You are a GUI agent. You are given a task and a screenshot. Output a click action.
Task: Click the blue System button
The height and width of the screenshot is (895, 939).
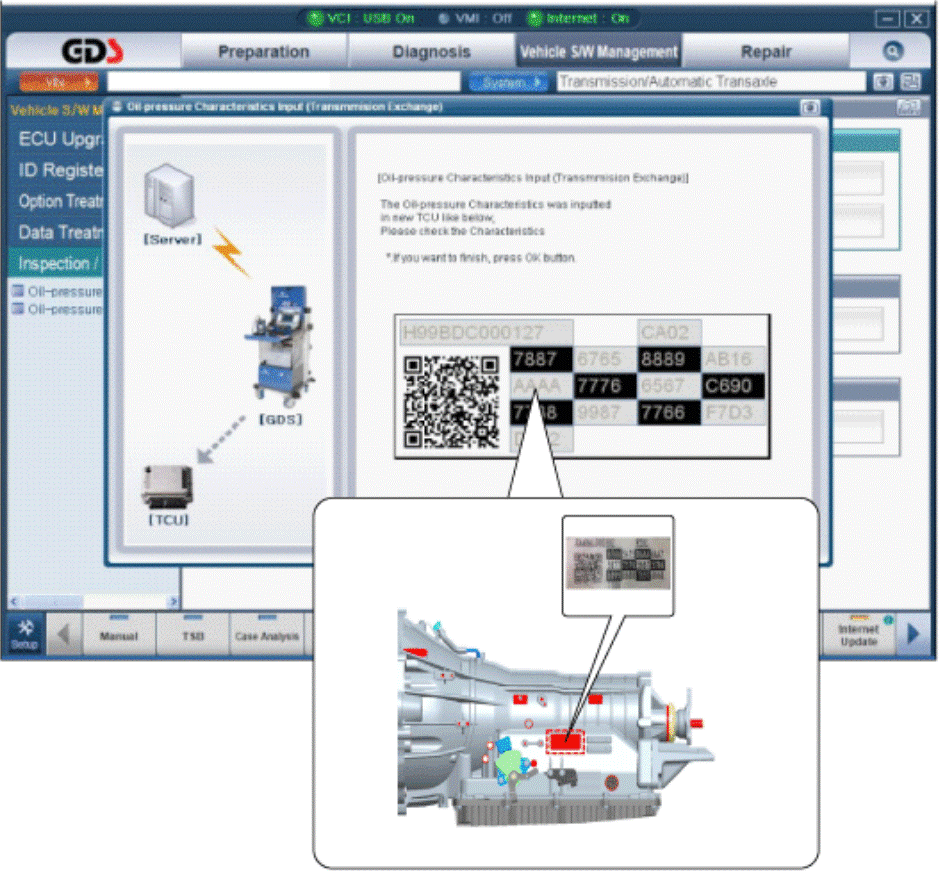tap(508, 82)
